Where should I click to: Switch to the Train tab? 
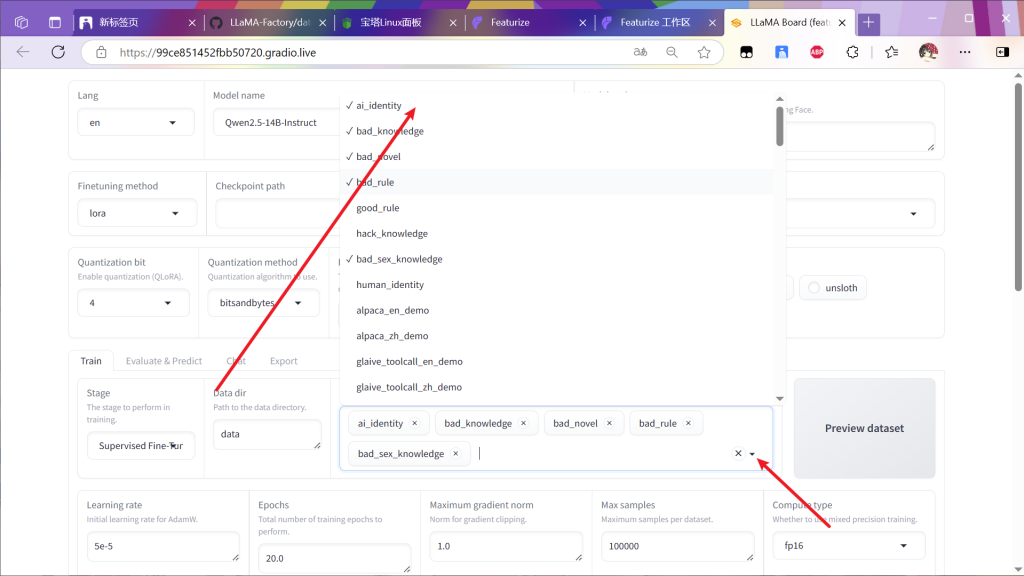pyautogui.click(x=91, y=361)
